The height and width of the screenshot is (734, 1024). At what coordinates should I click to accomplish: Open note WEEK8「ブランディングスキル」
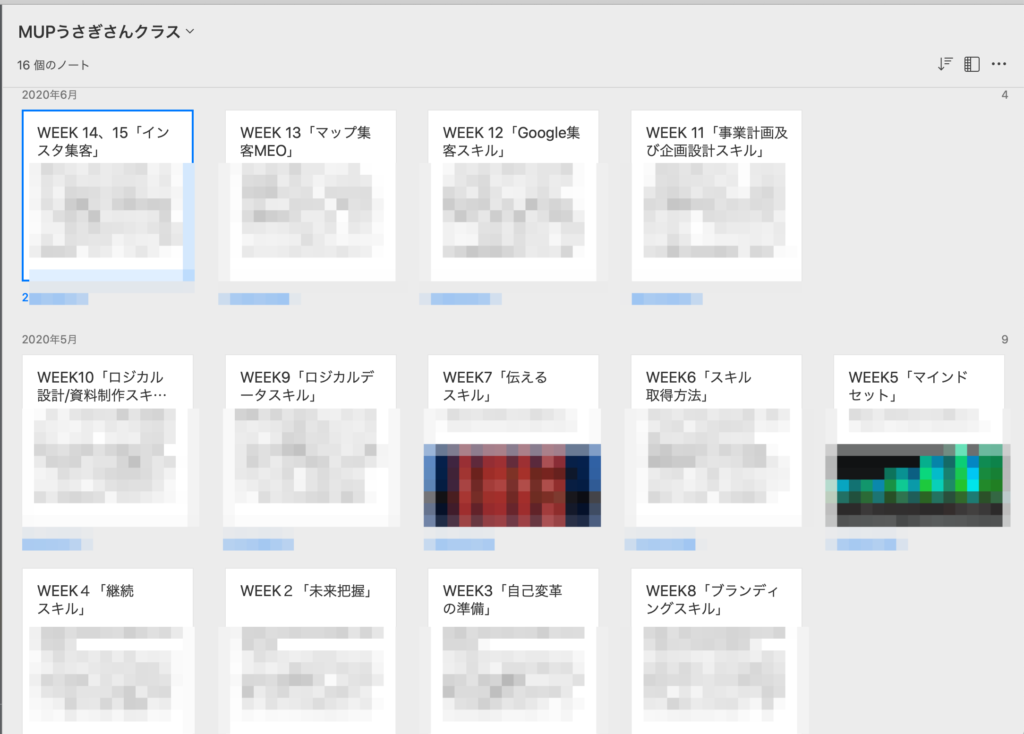click(x=716, y=651)
